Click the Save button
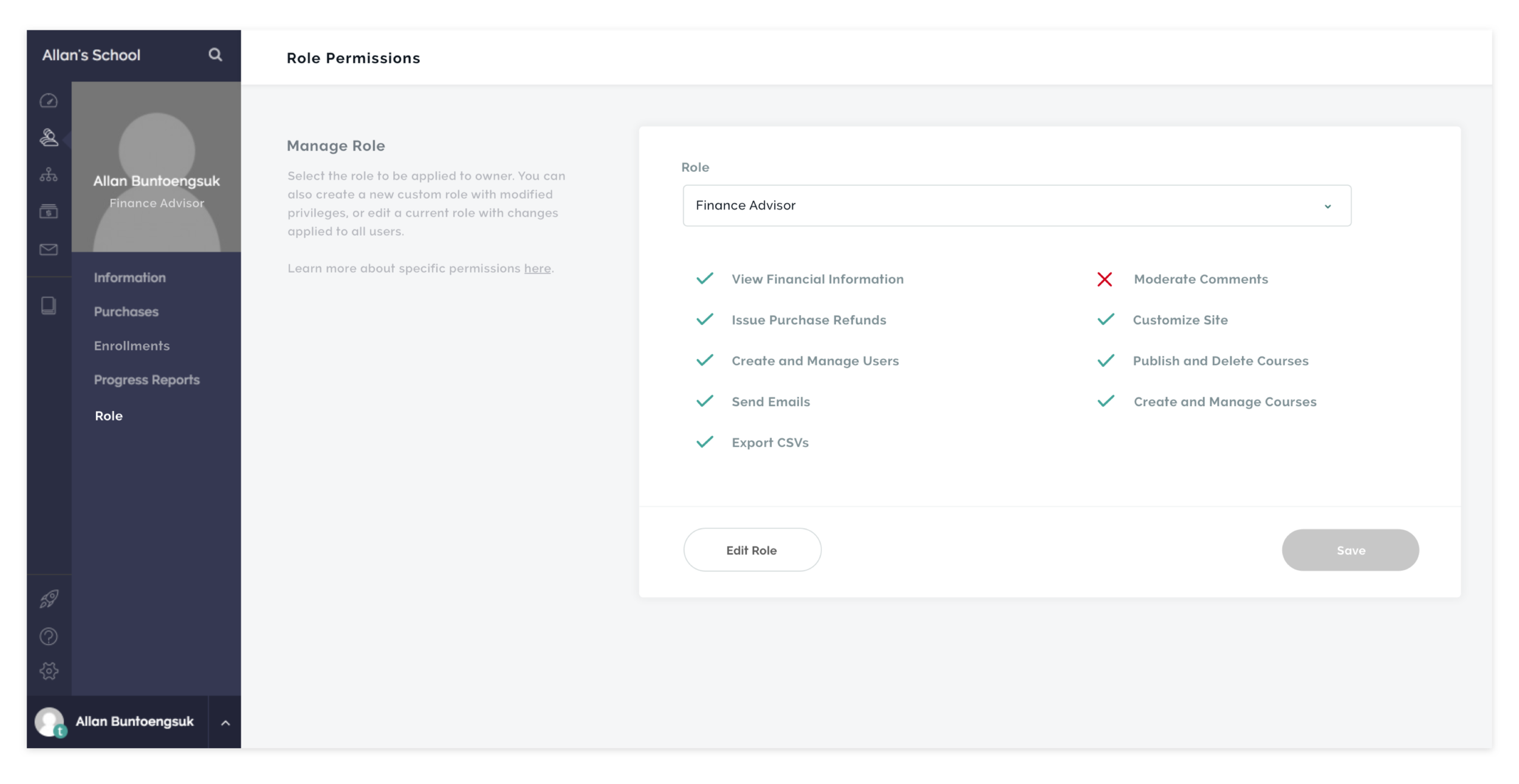Screen dimensions: 1519x784 [x=1350, y=550]
